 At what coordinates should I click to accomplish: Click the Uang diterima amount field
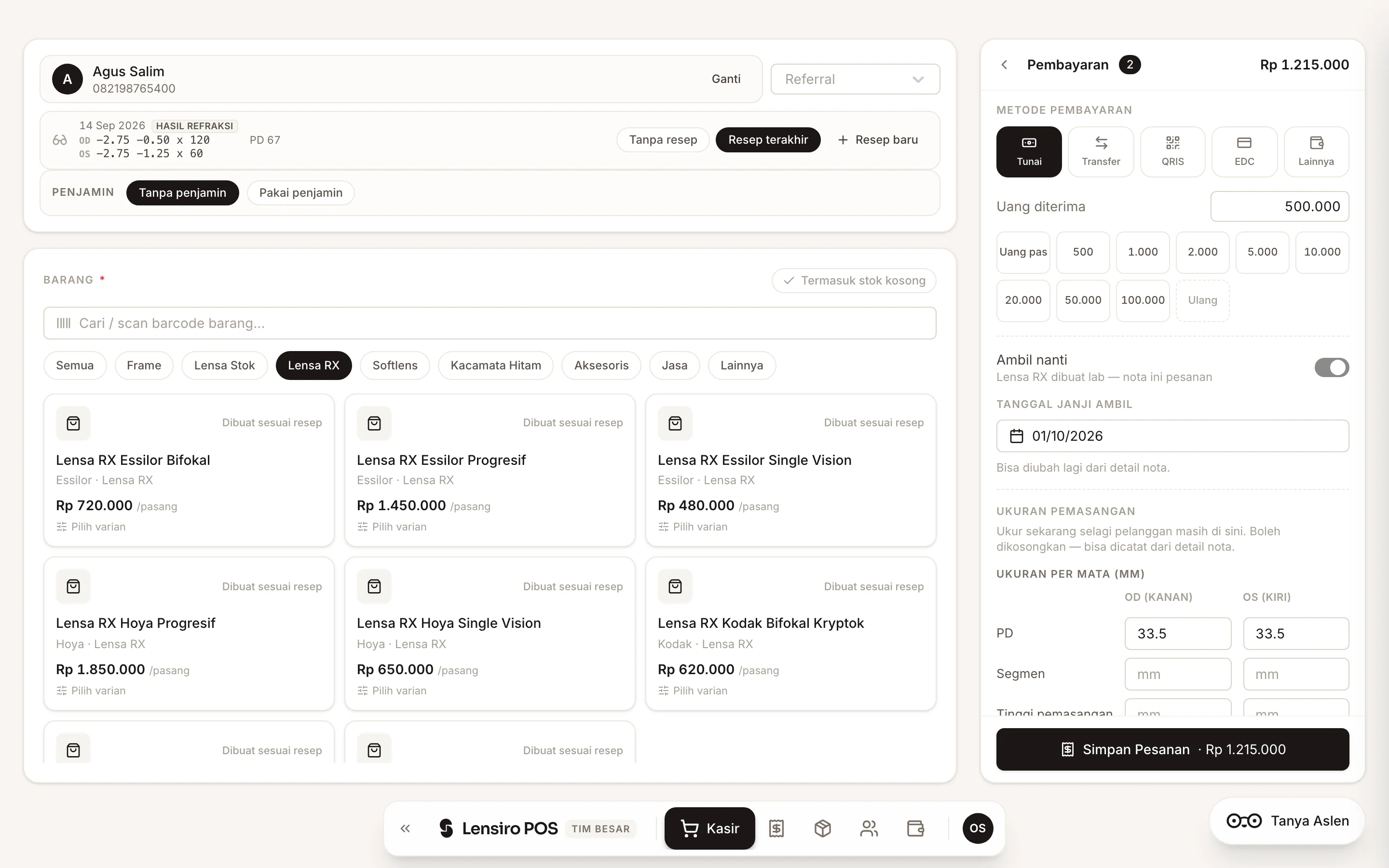click(x=1280, y=207)
